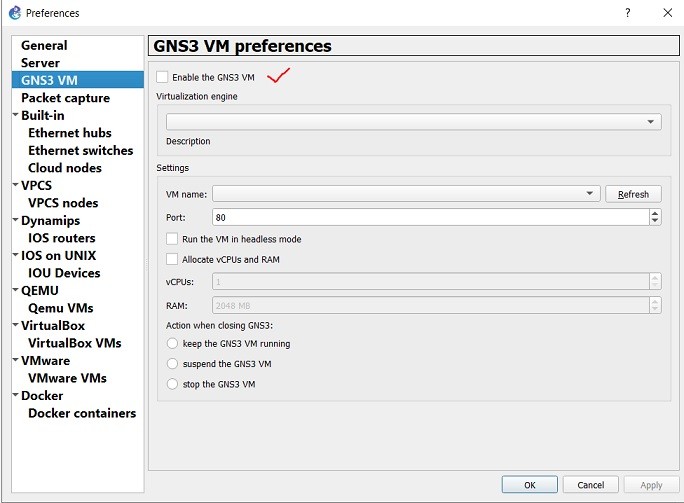Open VirtualBox VMs settings
Screen dimensions: 684x503
pyautogui.click(x=75, y=343)
